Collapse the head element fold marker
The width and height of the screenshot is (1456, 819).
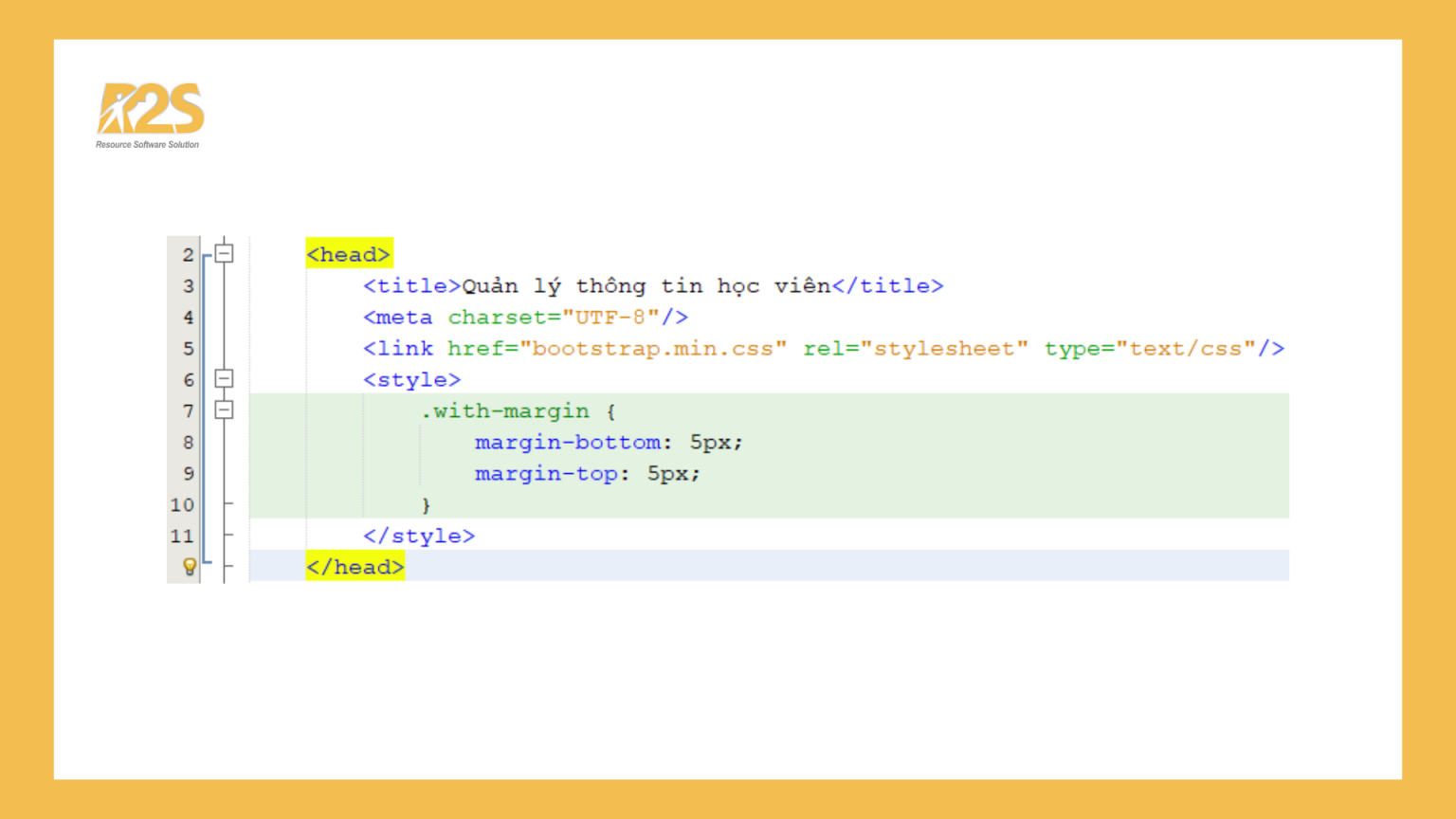click(224, 253)
